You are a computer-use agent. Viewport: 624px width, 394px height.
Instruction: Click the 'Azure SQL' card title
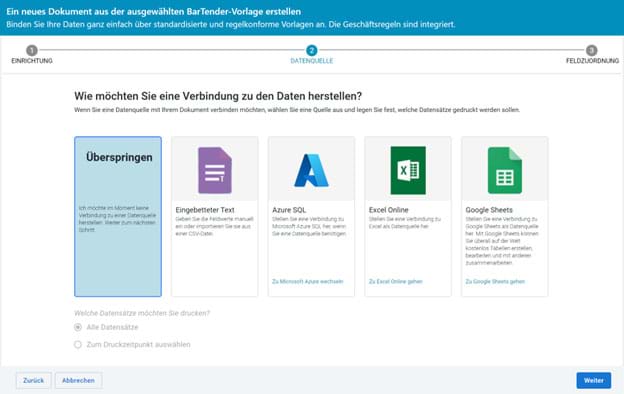coord(289,210)
